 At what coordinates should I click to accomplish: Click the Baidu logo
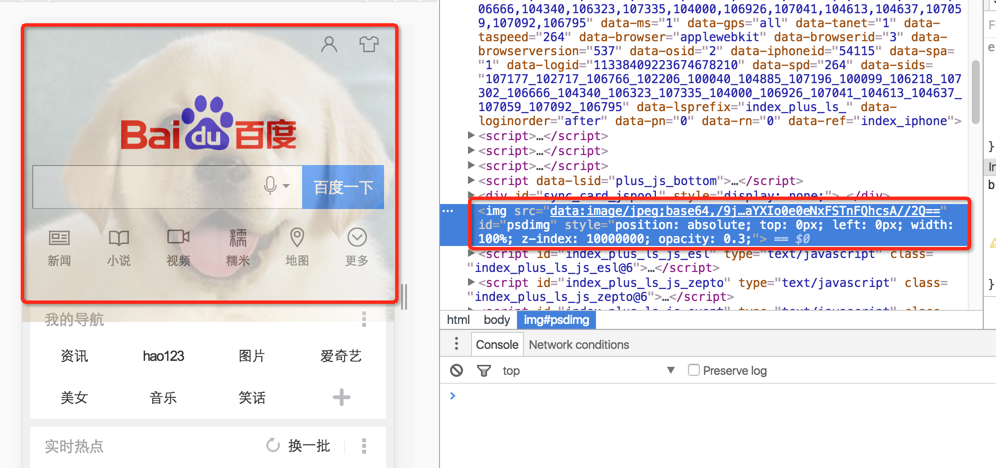pos(208,123)
